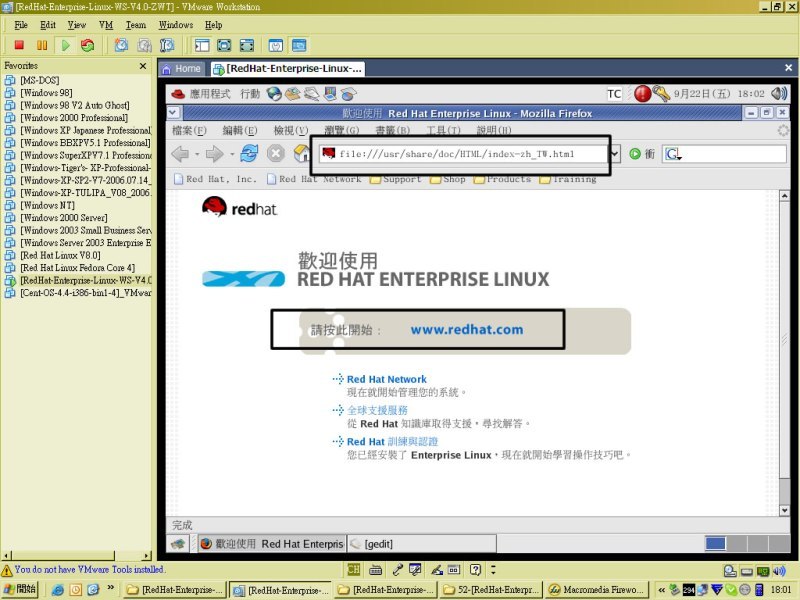This screenshot has width=800, height=600.
Task: Open the 全球支援服務 link
Action: pos(378,410)
